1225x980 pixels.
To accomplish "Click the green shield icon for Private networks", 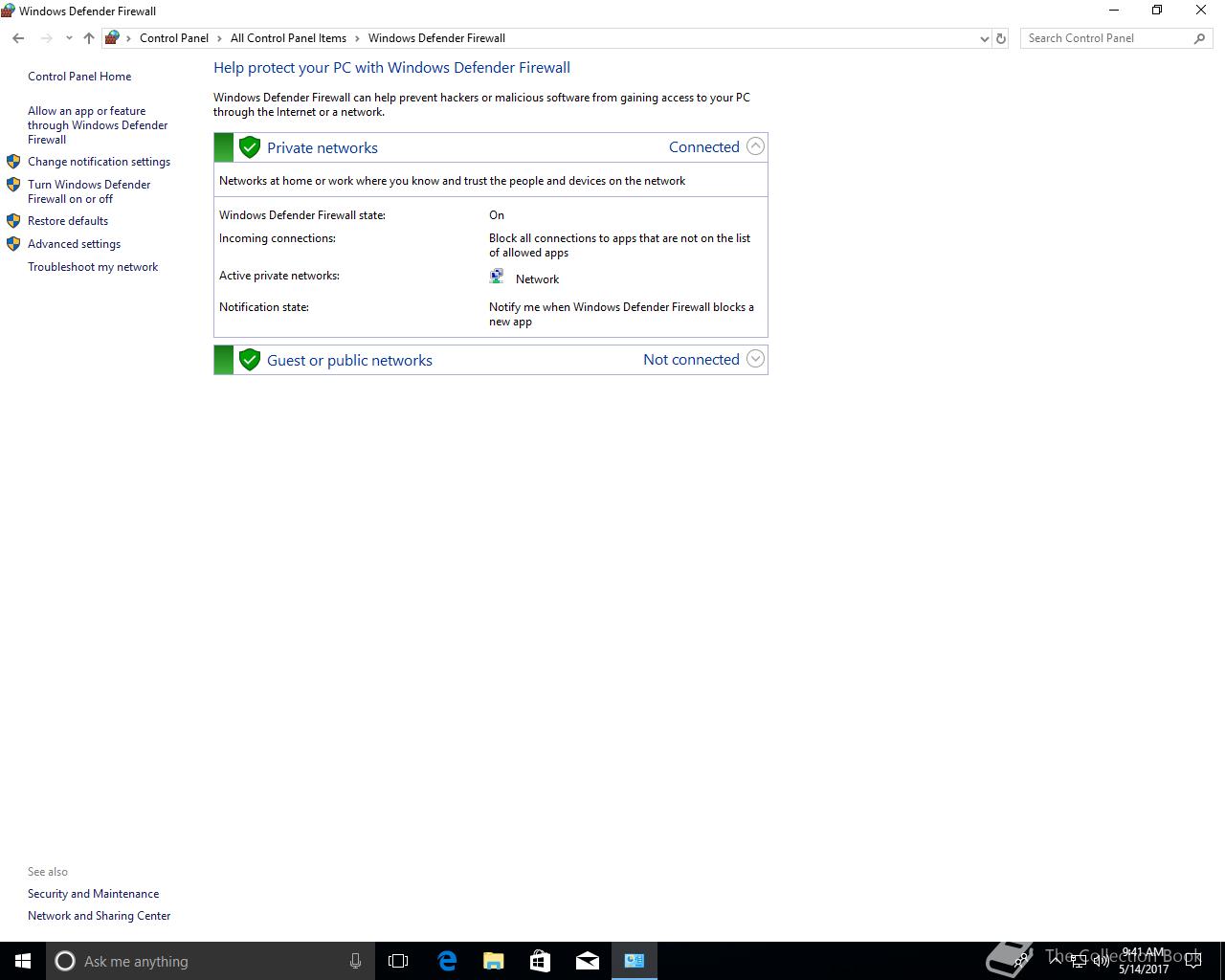I will (x=250, y=147).
